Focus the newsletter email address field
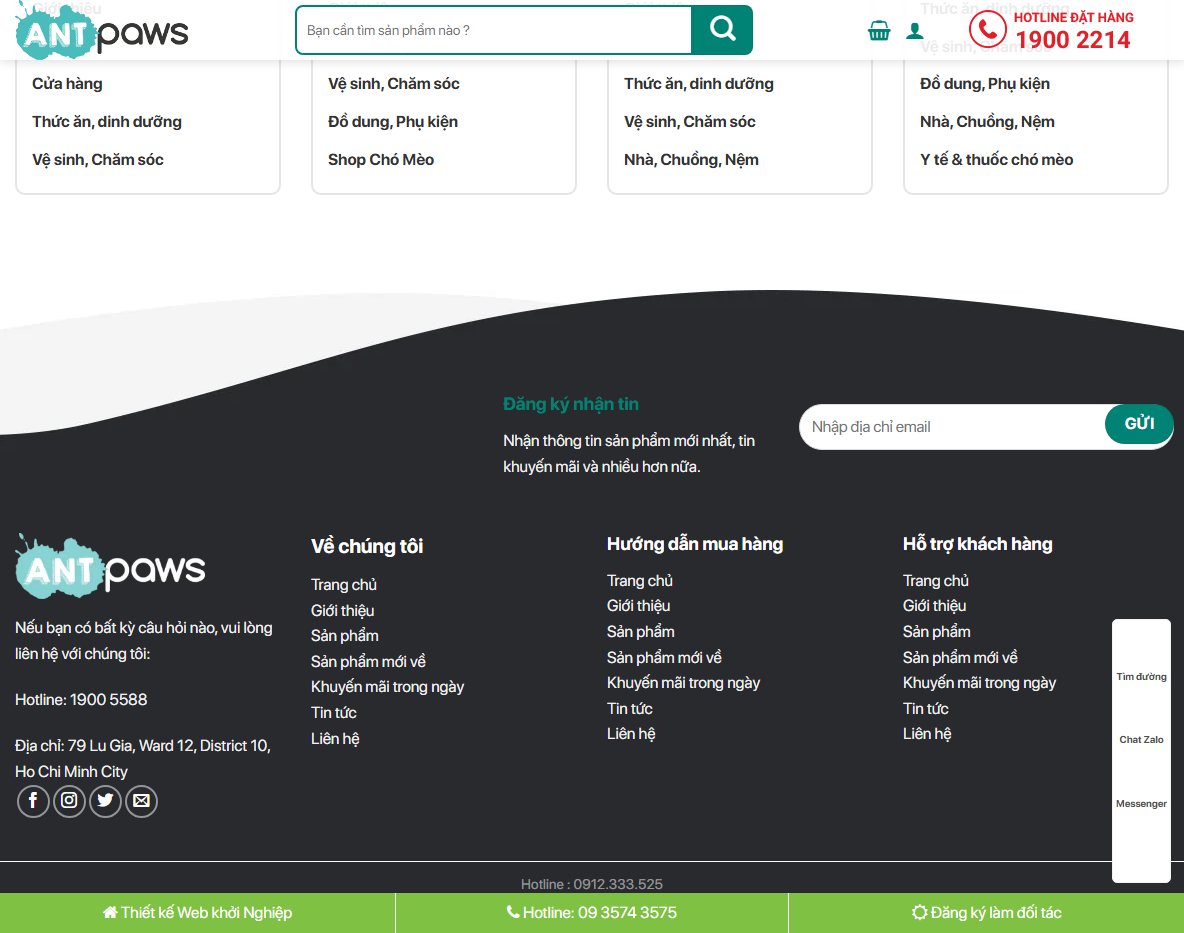The image size is (1184, 933). click(x=951, y=427)
